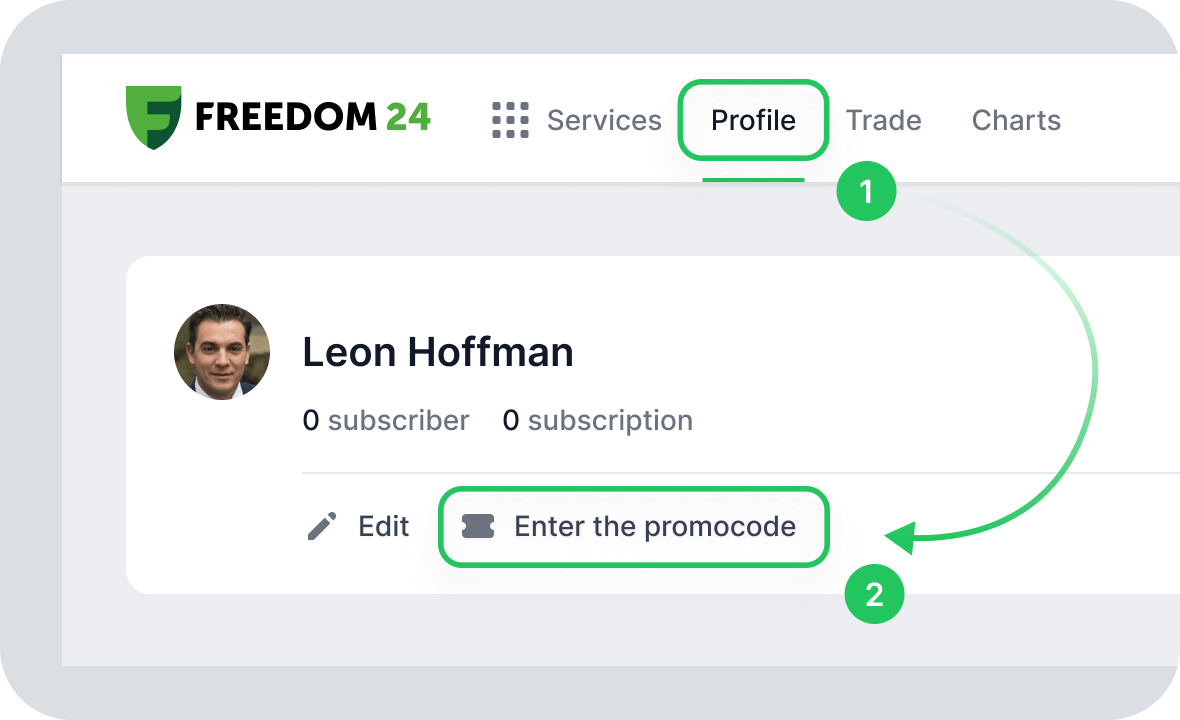Click the Freedom24 green shield logo icon
Screen dimensions: 1180x720
pyautogui.click(x=155, y=118)
